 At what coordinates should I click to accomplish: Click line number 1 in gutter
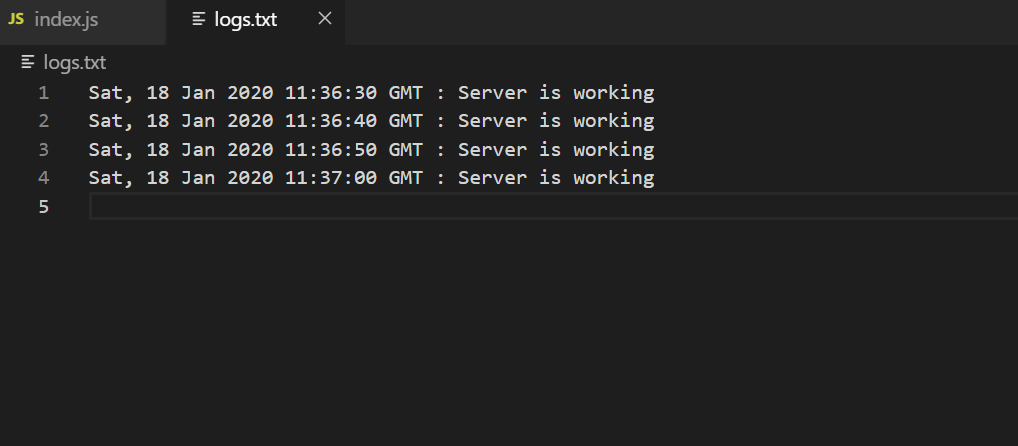[x=43, y=94]
